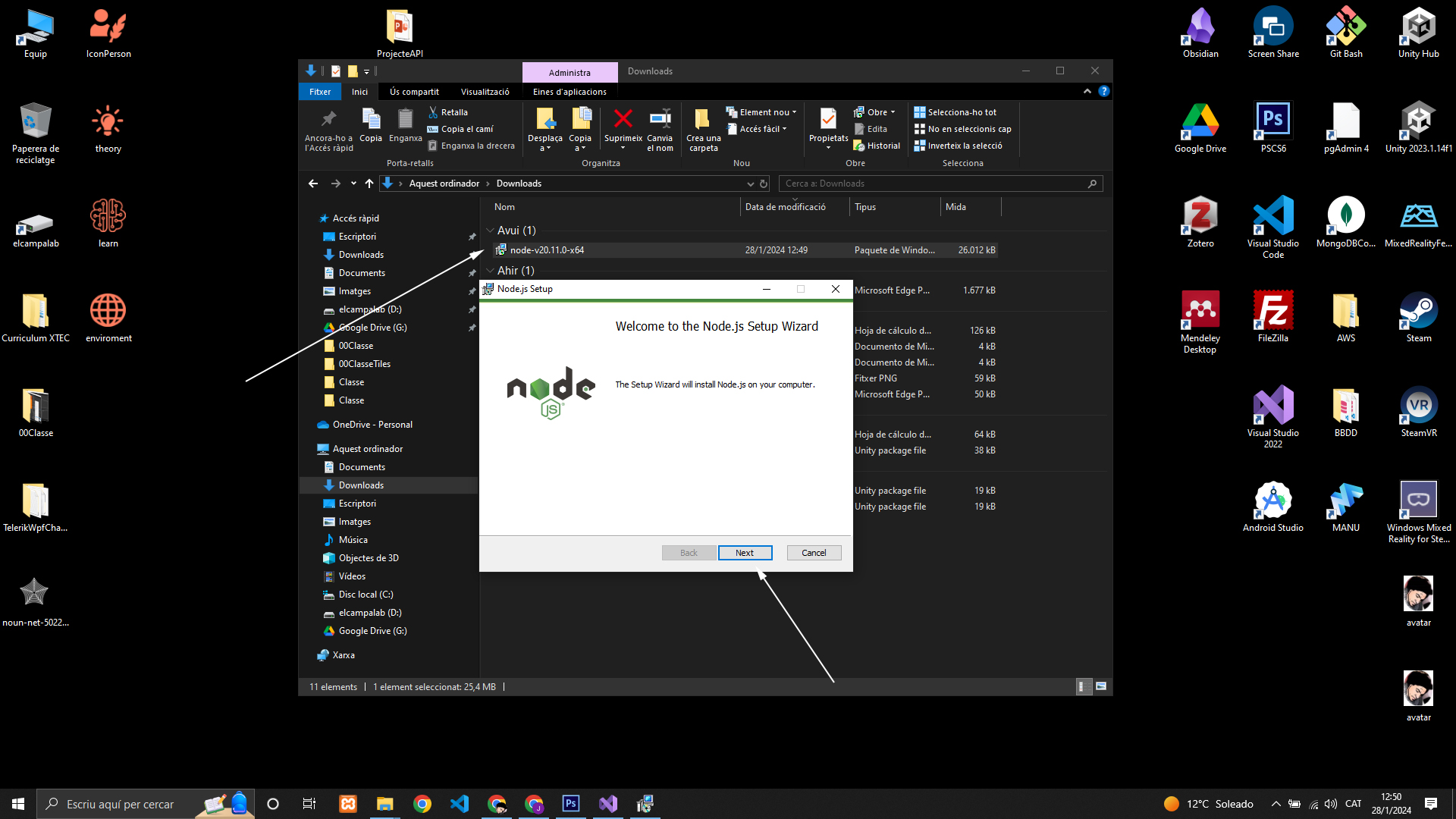Screen dimensions: 1456x819
Task: Click the Enganxa paste icon
Action: pos(405,119)
